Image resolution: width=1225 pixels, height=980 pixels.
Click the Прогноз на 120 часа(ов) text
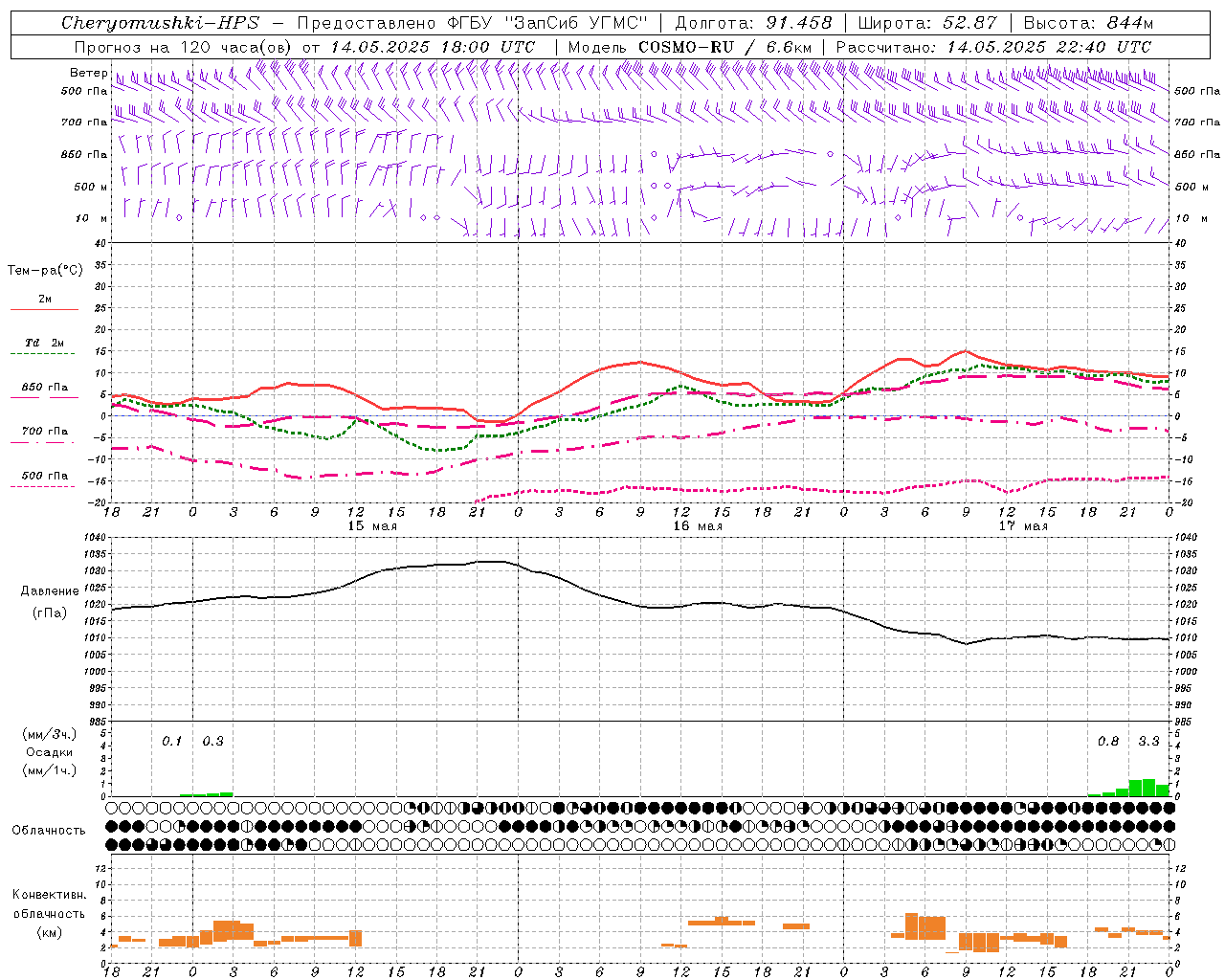coord(184,47)
